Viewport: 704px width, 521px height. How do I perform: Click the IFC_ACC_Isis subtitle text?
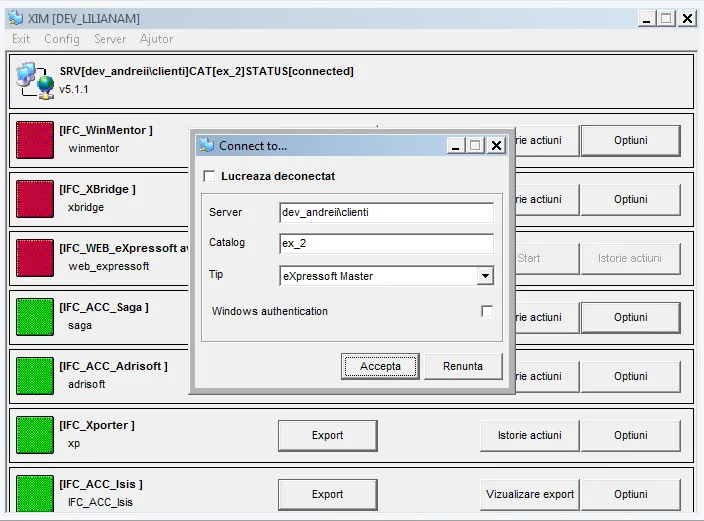[x=101, y=502]
